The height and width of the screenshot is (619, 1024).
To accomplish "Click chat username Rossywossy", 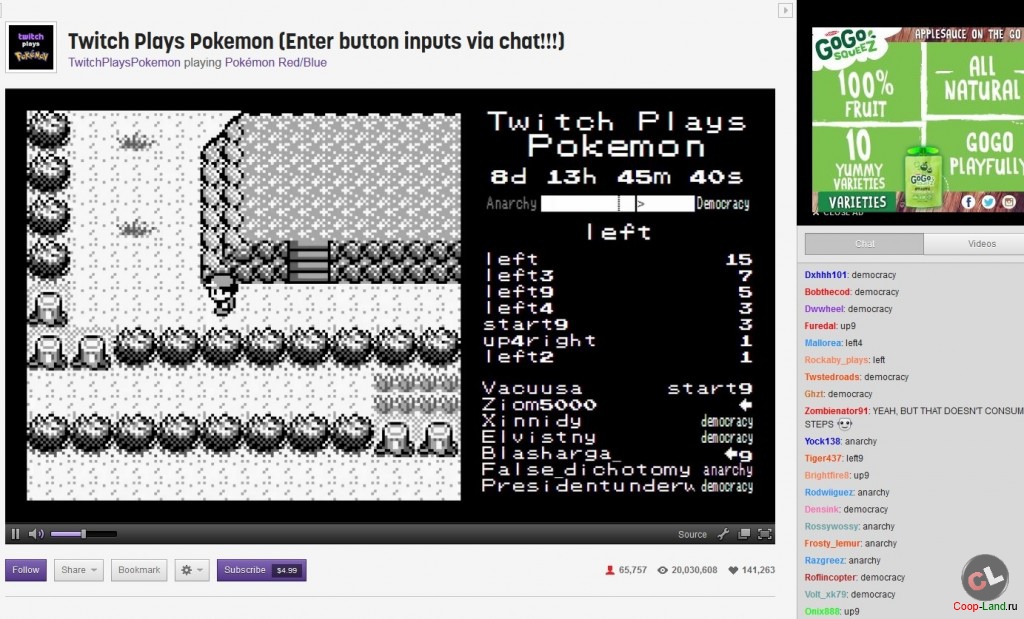I will tap(832, 526).
